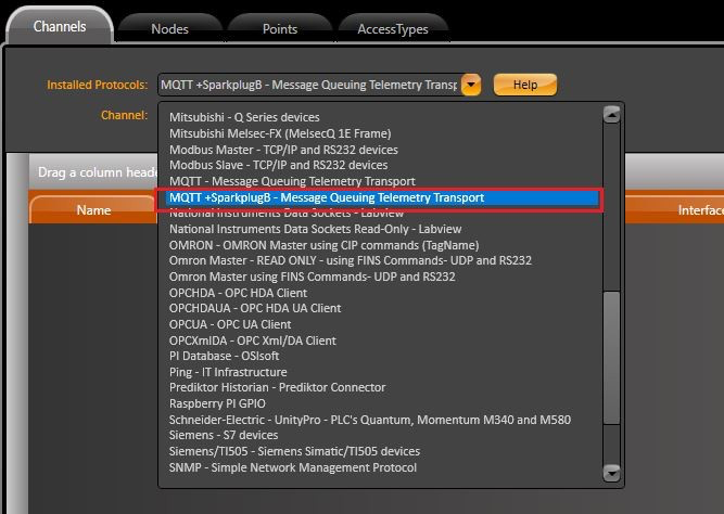Select Siemens - S7 devices

pos(223,435)
